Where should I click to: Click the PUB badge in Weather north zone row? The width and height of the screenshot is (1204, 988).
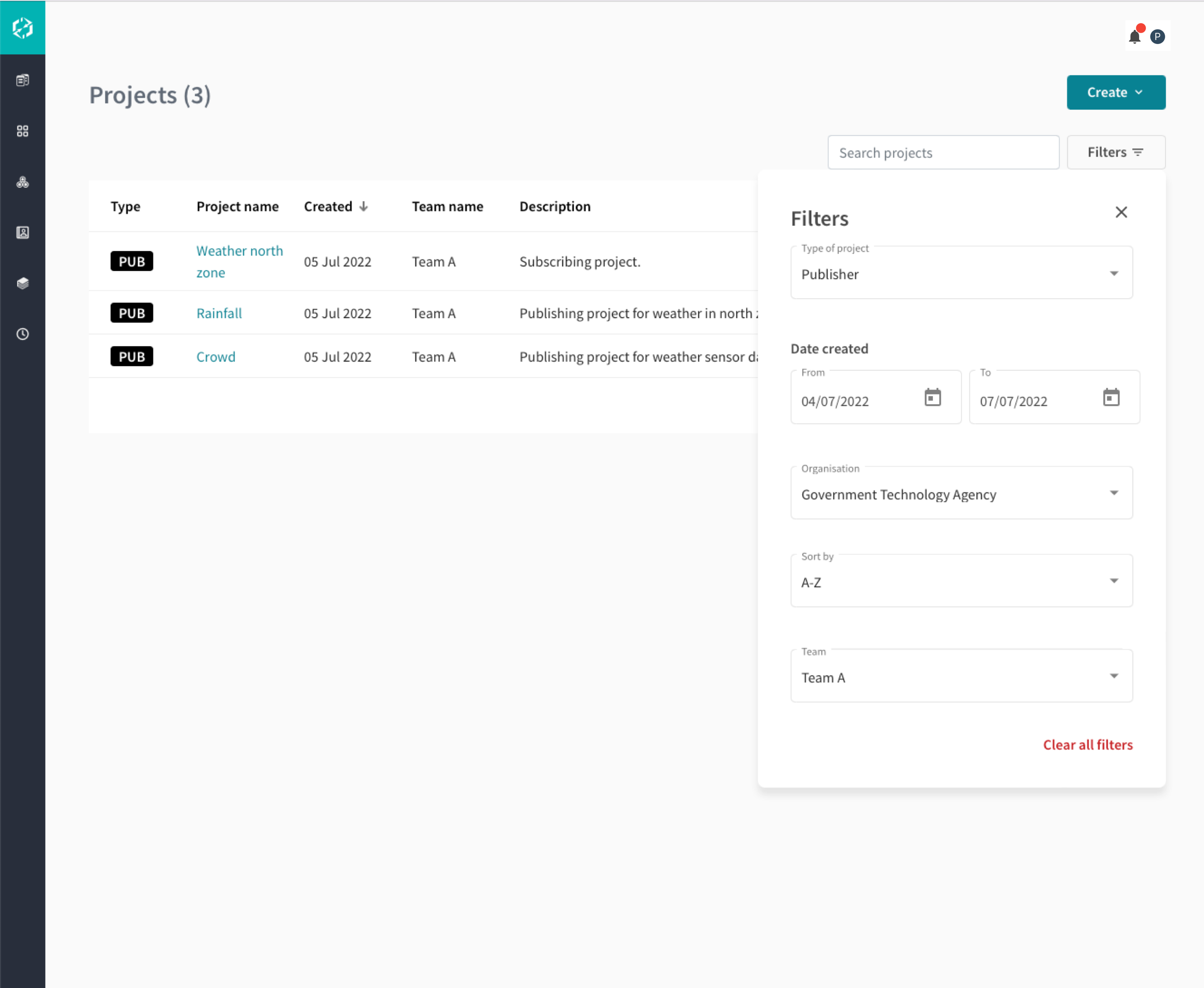pos(132,261)
